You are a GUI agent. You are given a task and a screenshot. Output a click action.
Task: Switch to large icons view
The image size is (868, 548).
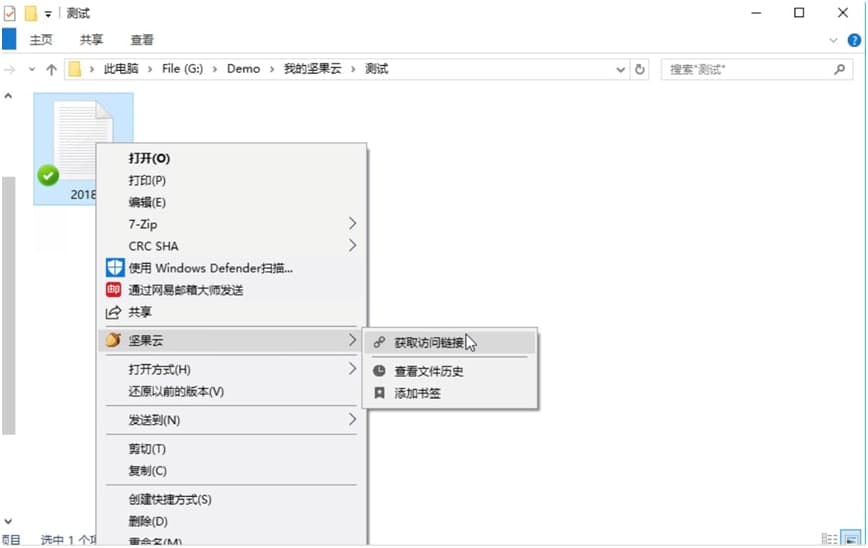pos(851,539)
